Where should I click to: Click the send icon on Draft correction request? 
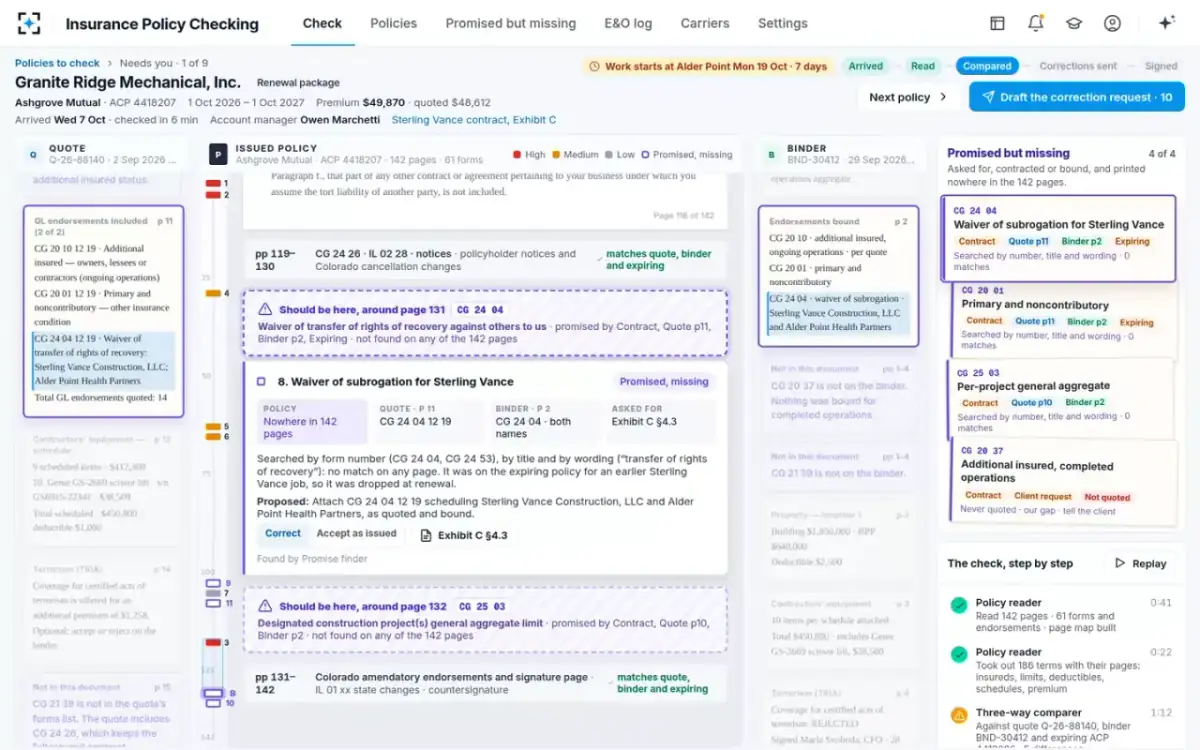tap(988, 97)
